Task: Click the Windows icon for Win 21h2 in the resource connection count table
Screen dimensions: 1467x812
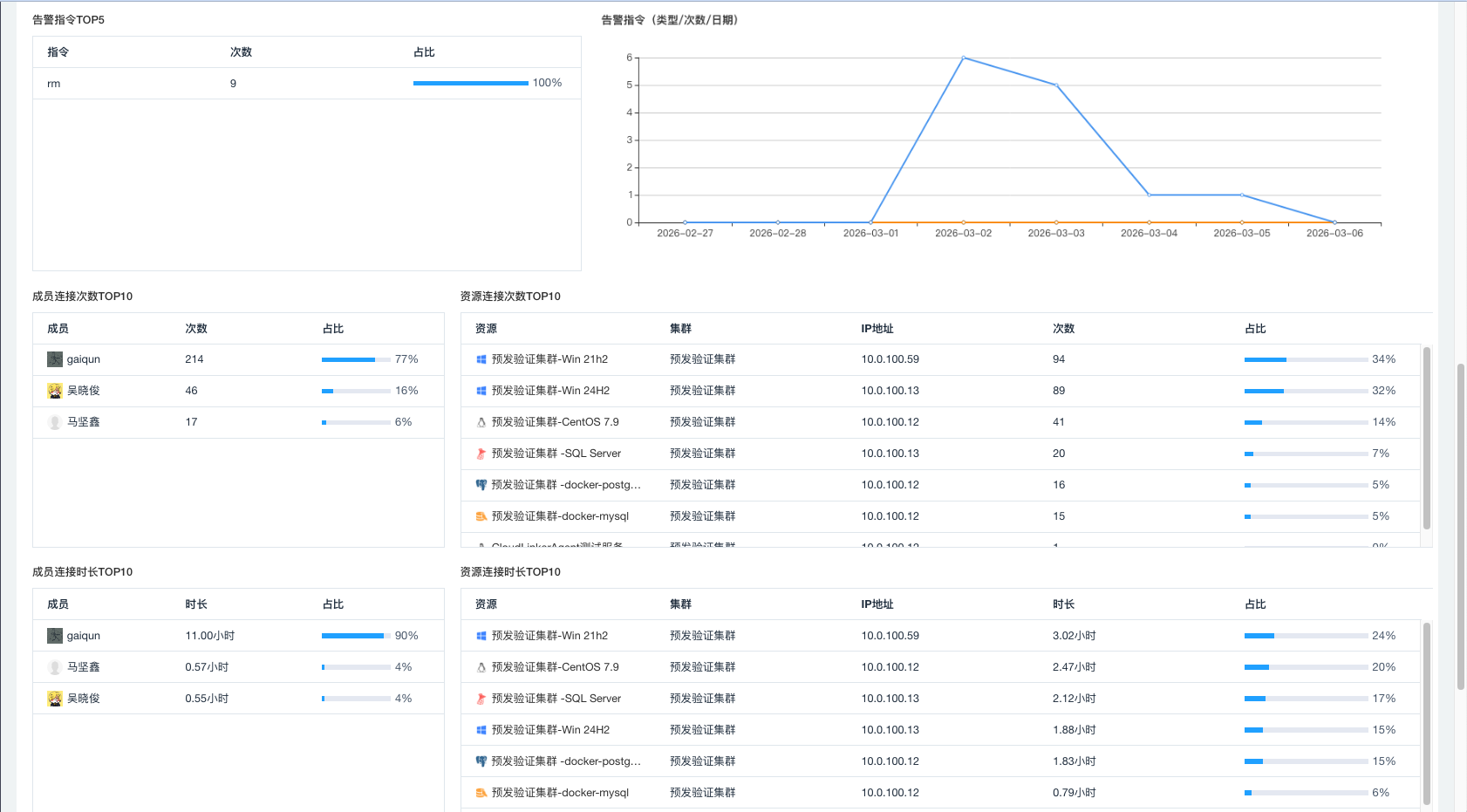Action: [481, 359]
